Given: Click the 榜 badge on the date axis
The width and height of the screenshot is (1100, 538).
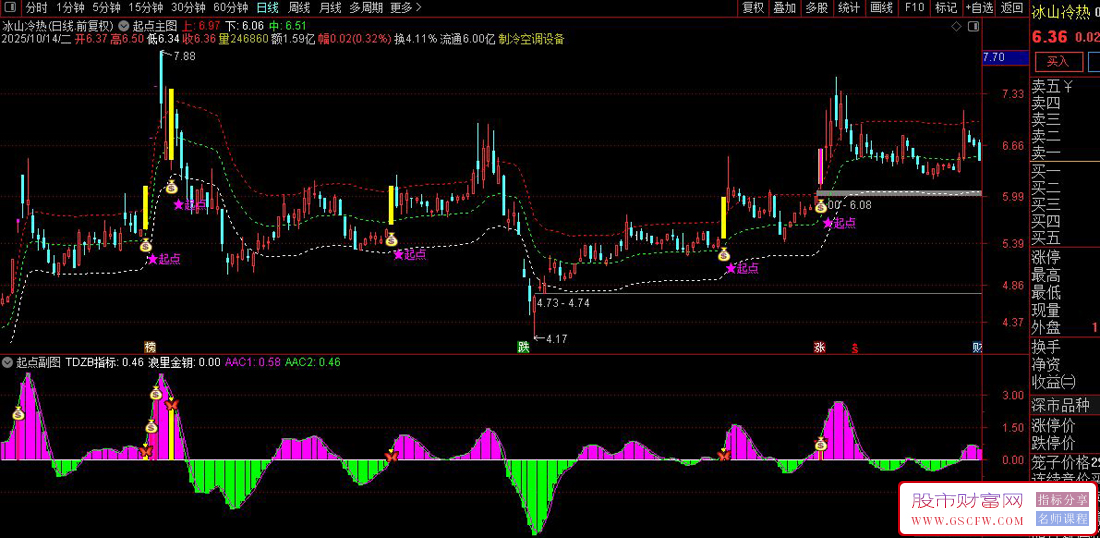Looking at the screenshot, I should (149, 347).
